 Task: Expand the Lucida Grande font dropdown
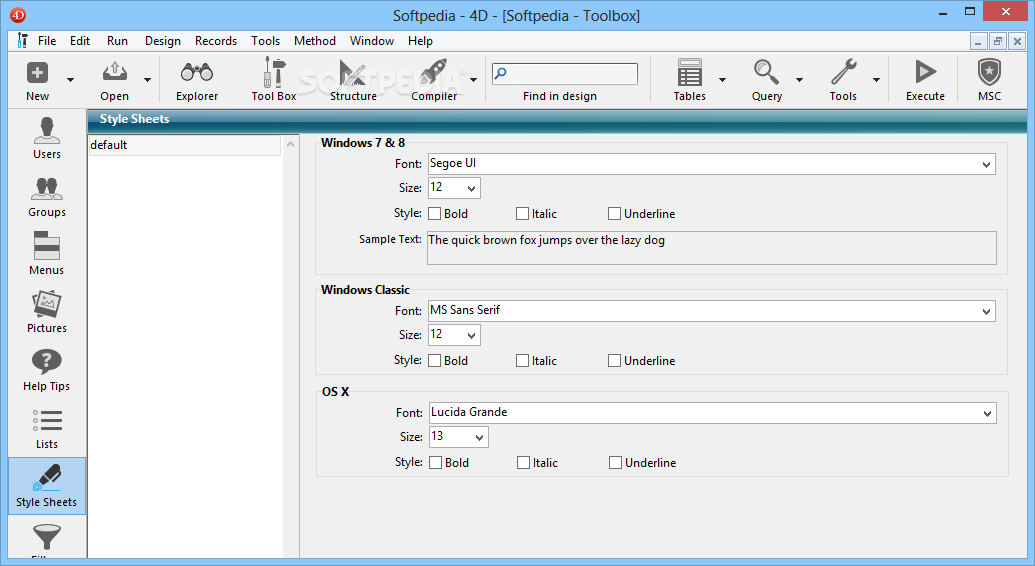coord(987,413)
